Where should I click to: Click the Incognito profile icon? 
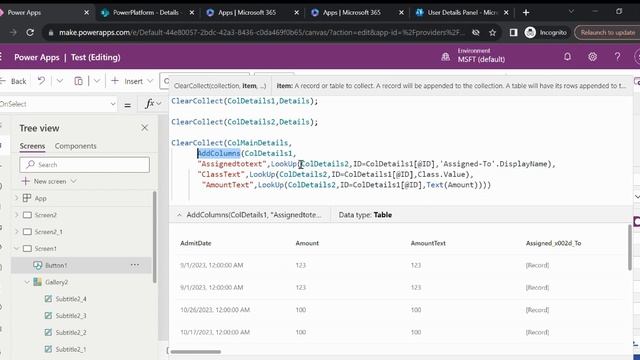pyautogui.click(x=530, y=32)
